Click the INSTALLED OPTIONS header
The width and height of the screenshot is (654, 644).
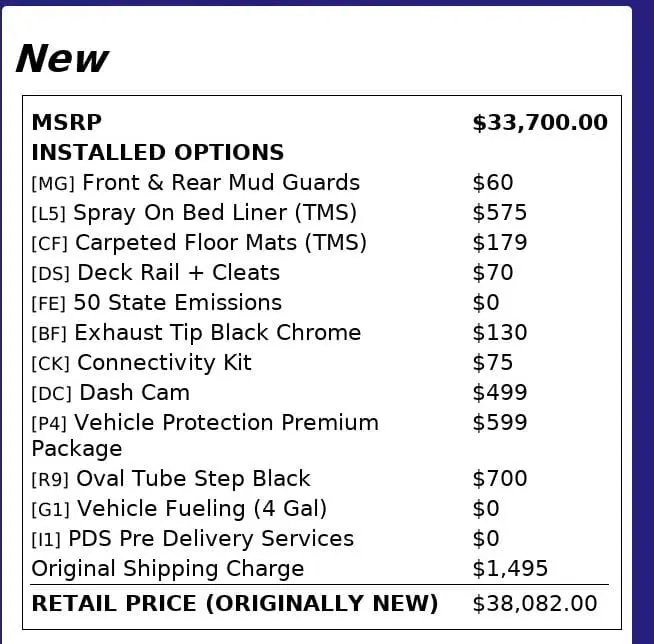158,152
